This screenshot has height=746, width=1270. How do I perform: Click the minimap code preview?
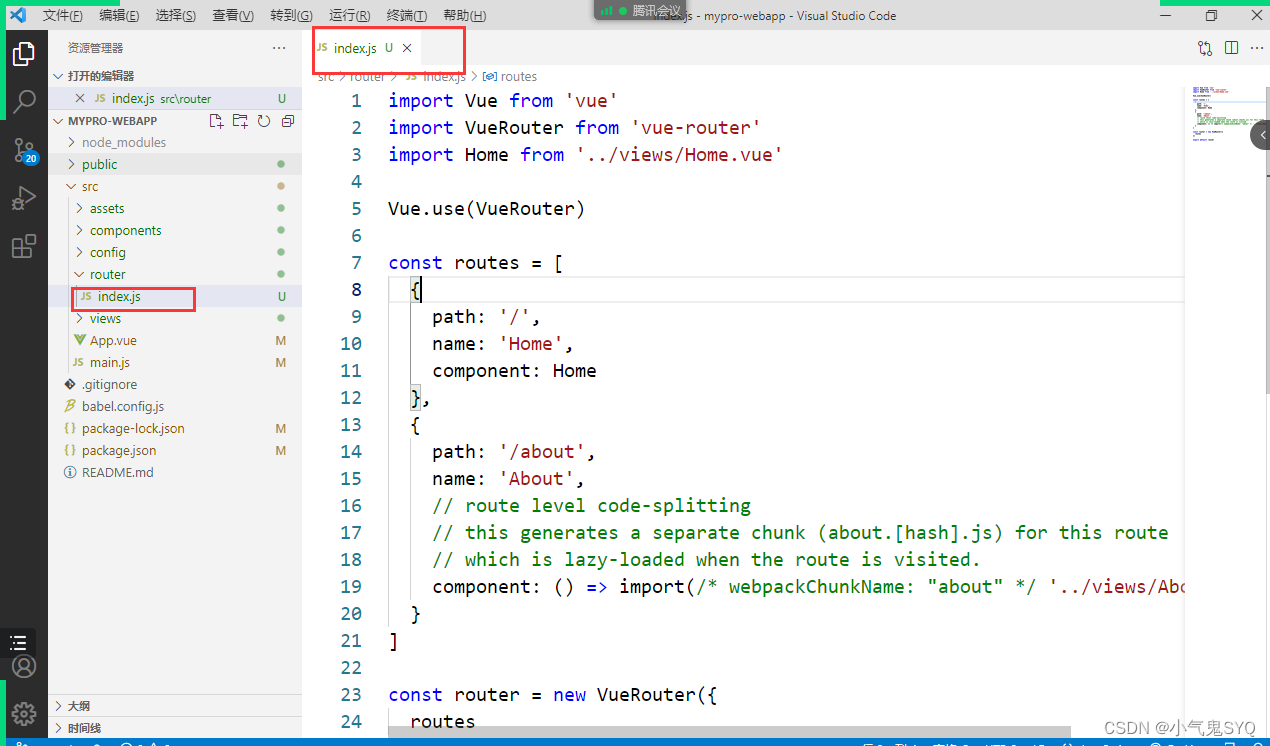[x=1214, y=115]
